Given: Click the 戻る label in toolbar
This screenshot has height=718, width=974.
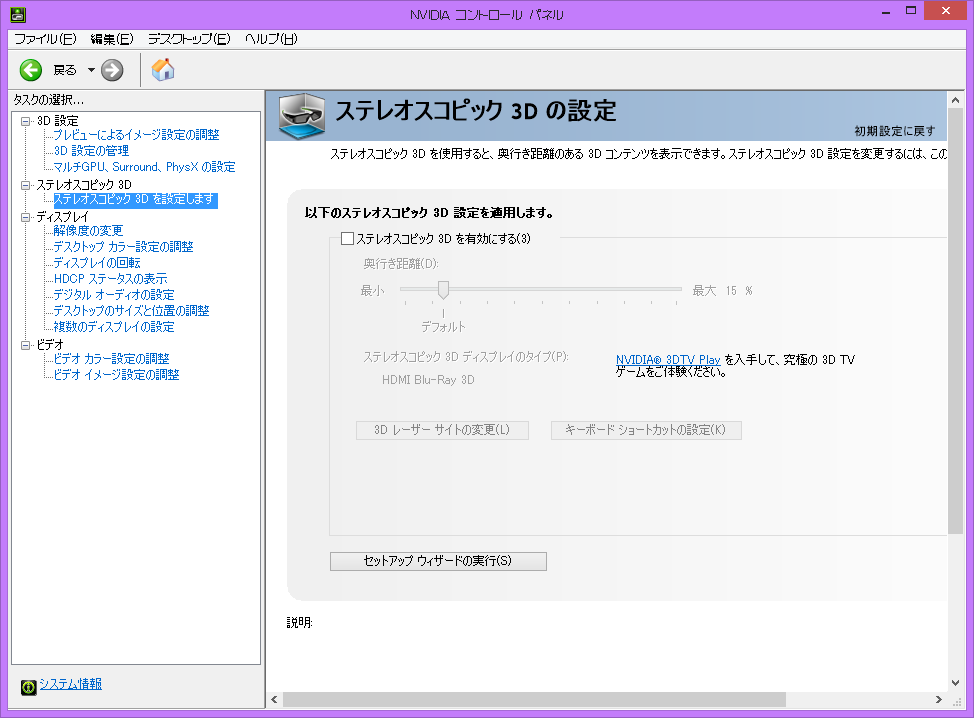Looking at the screenshot, I should coord(65,70).
